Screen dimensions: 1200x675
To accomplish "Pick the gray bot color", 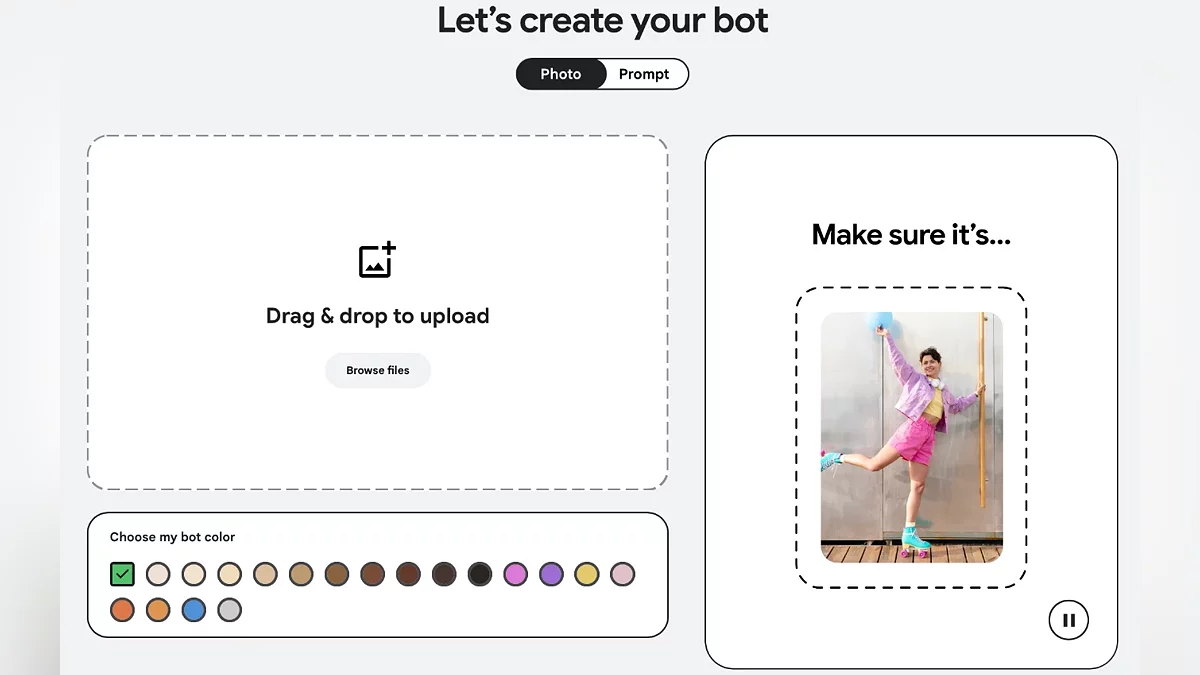I will [230, 610].
